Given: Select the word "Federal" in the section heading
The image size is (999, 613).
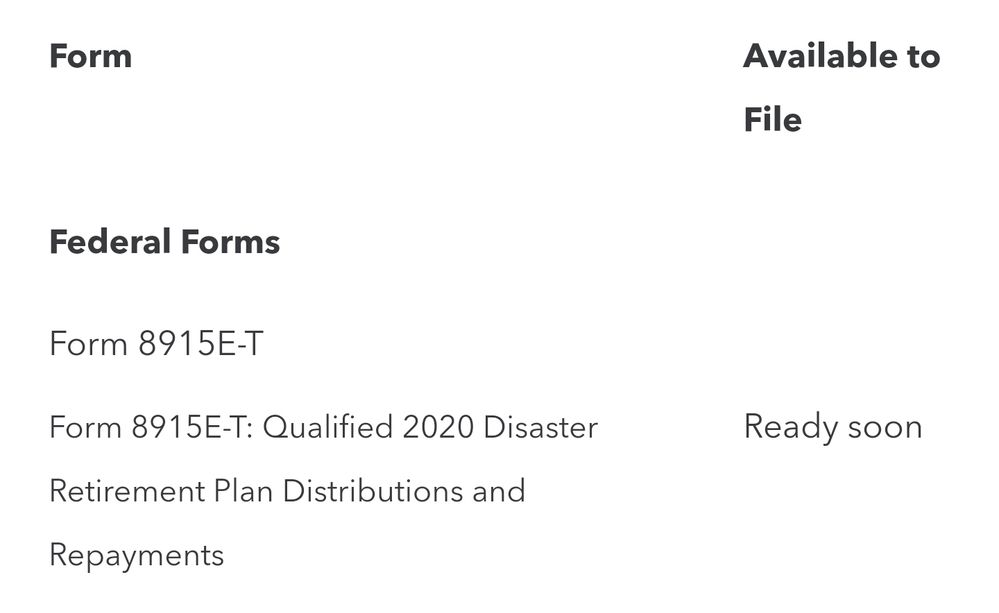Looking at the screenshot, I should 109,242.
